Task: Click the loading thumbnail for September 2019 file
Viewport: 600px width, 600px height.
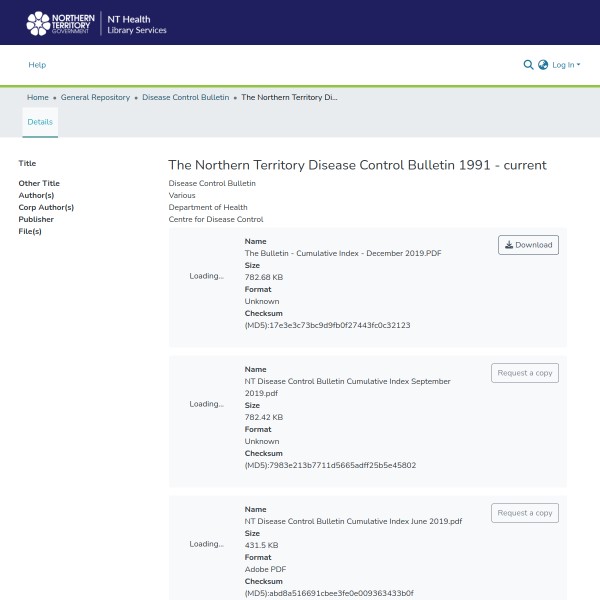Action: pos(206,404)
